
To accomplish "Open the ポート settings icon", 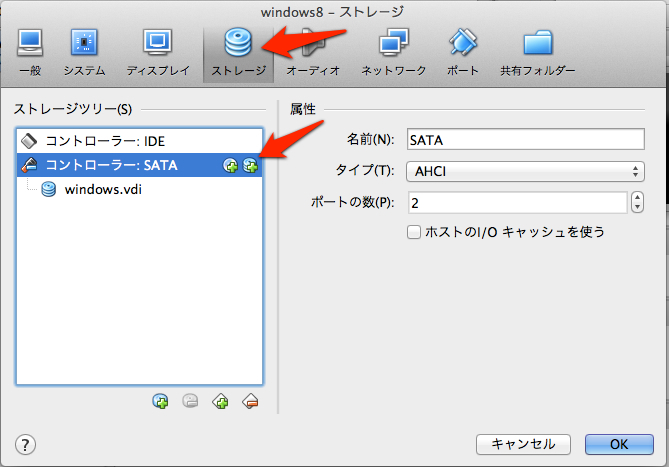I will point(463,42).
